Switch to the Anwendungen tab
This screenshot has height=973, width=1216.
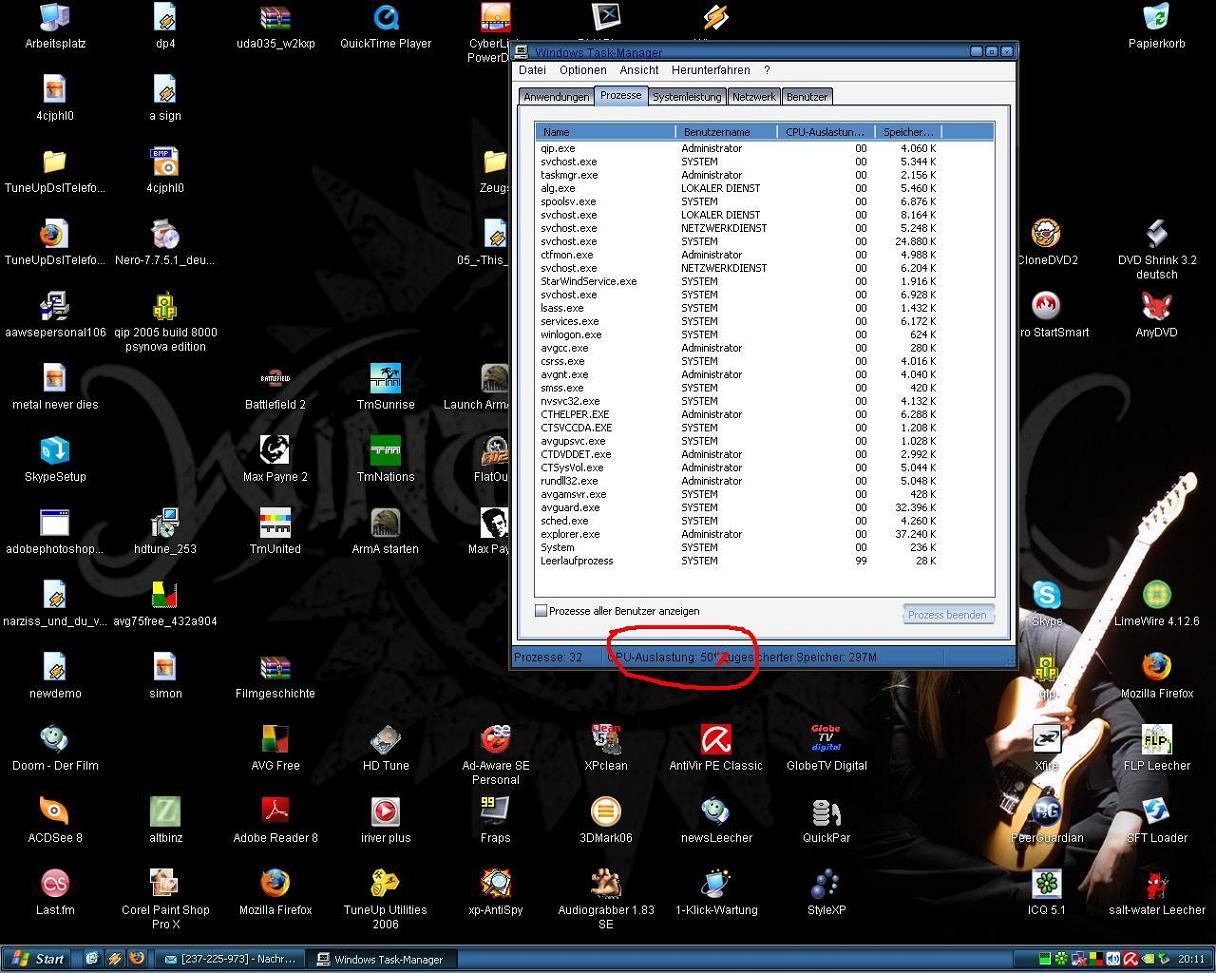[x=557, y=97]
